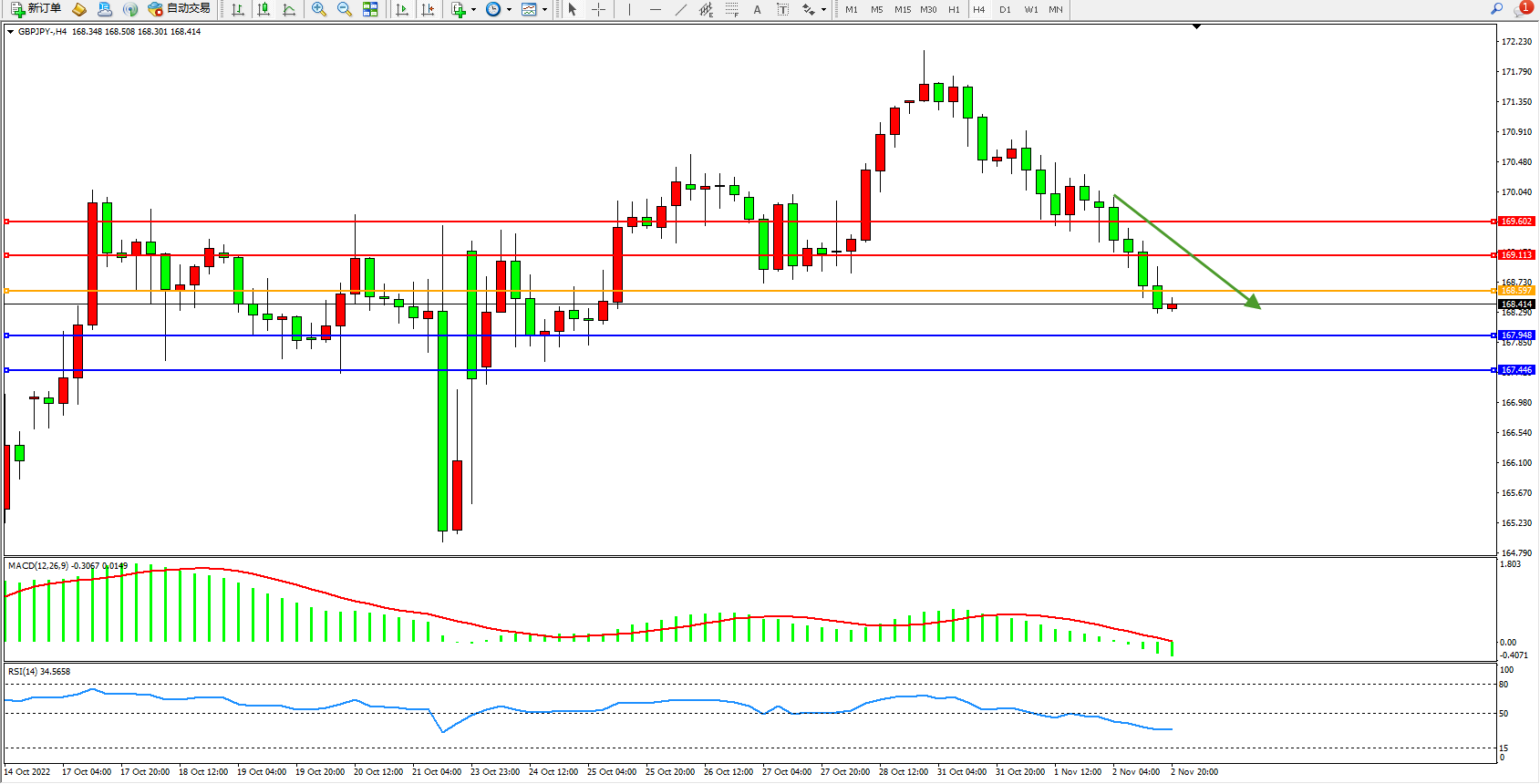
Task: Switch timeframe to M15
Action: (x=903, y=9)
